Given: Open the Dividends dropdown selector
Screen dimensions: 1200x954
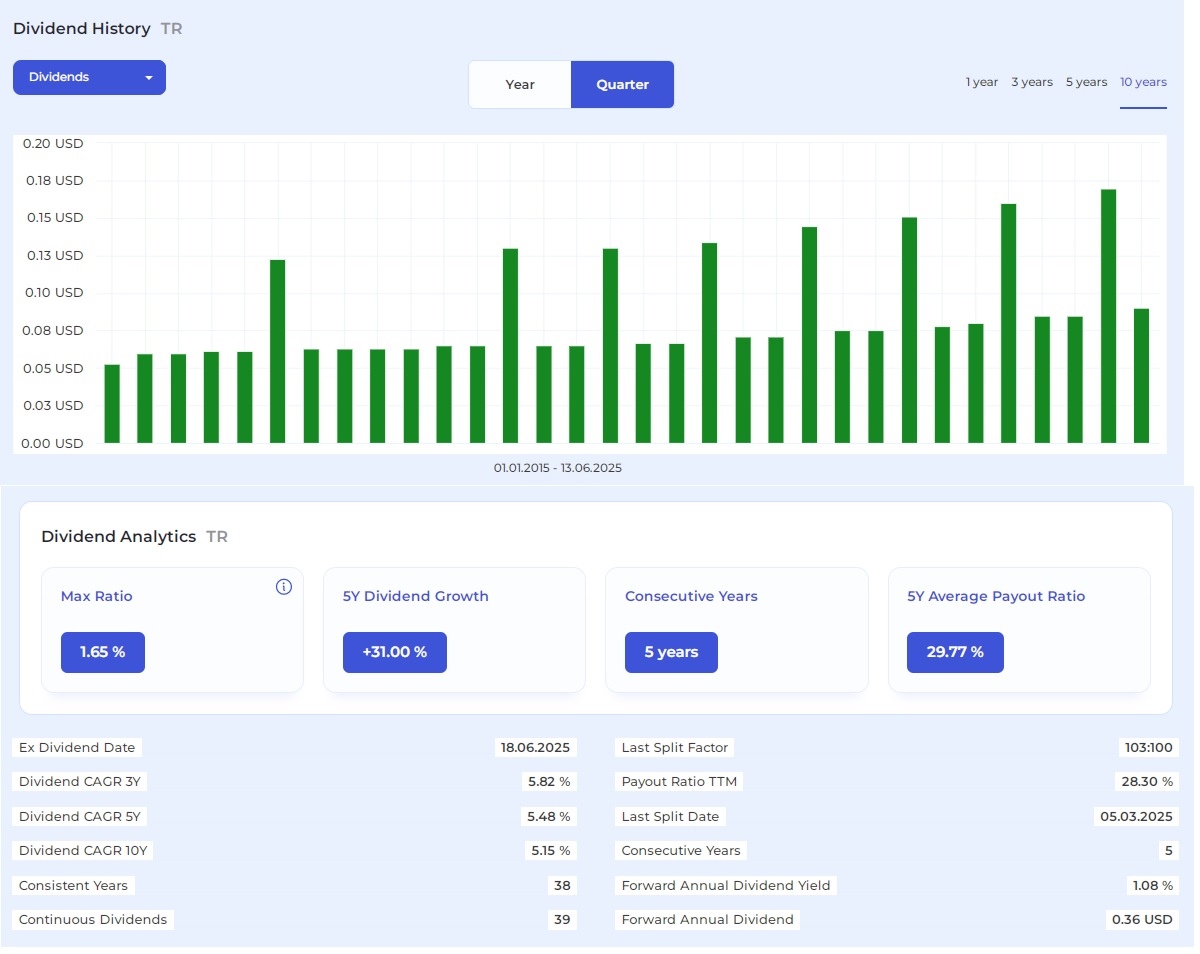Looking at the screenshot, I should coord(89,77).
